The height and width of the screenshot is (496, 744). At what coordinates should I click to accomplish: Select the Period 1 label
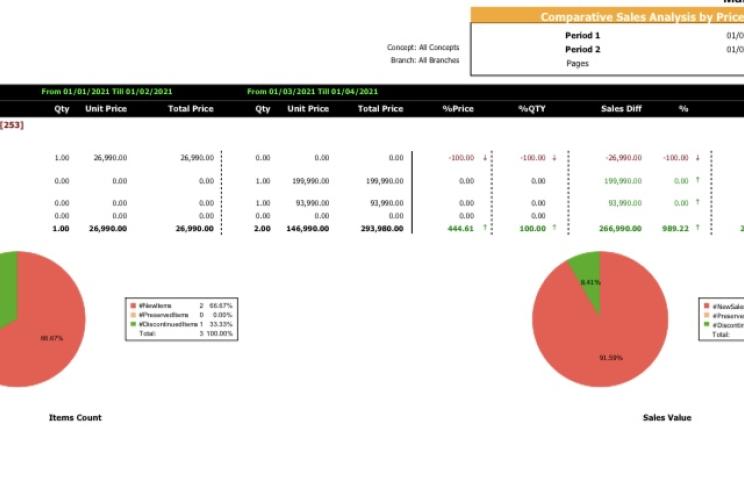coord(582,36)
